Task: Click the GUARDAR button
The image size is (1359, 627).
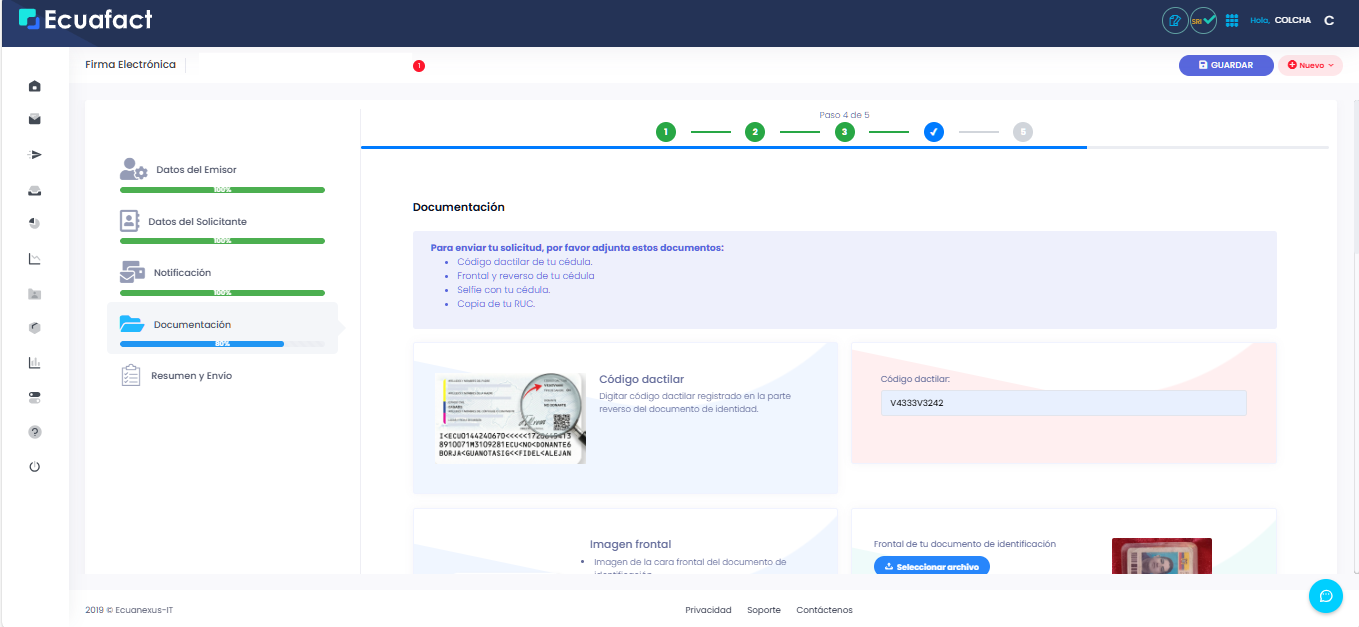Action: [x=1226, y=64]
